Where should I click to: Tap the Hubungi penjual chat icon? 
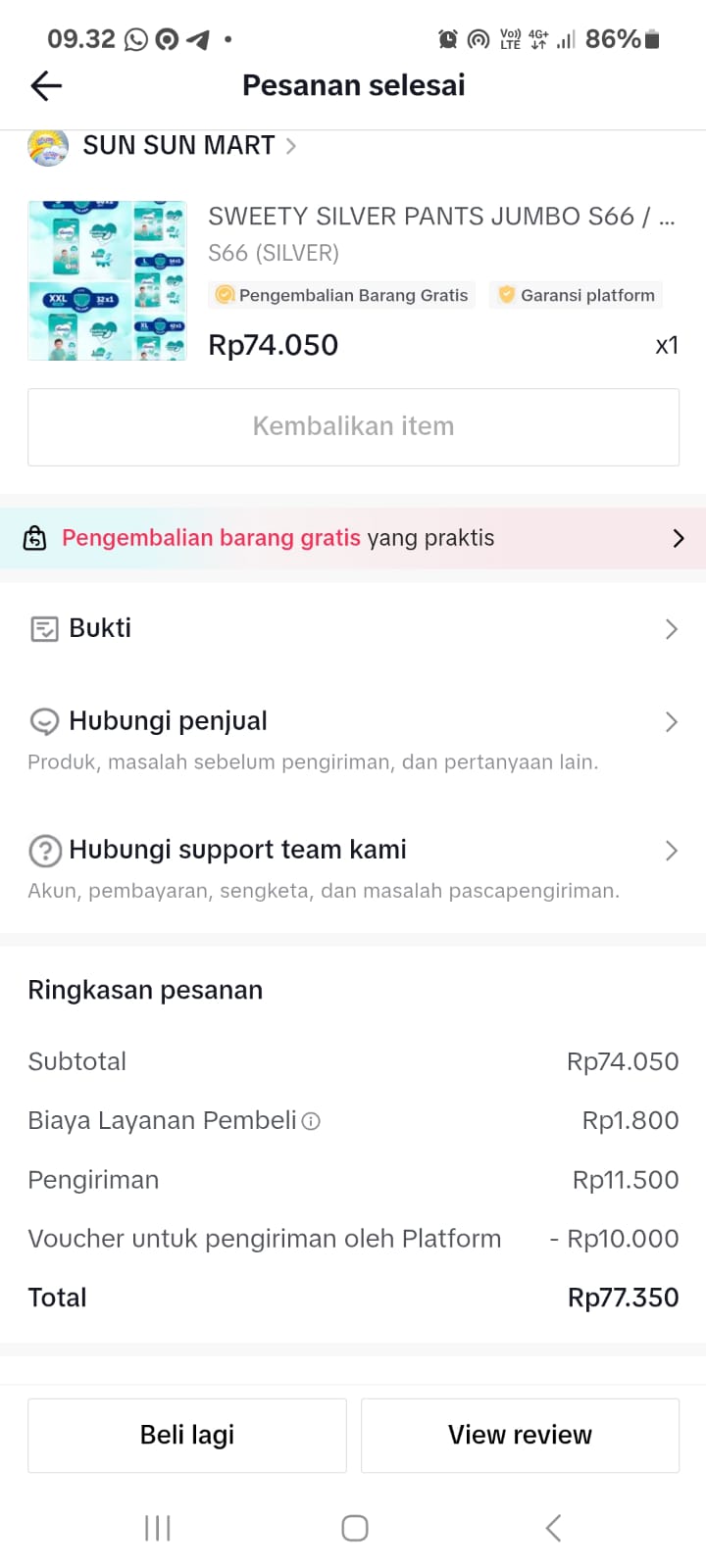[44, 722]
